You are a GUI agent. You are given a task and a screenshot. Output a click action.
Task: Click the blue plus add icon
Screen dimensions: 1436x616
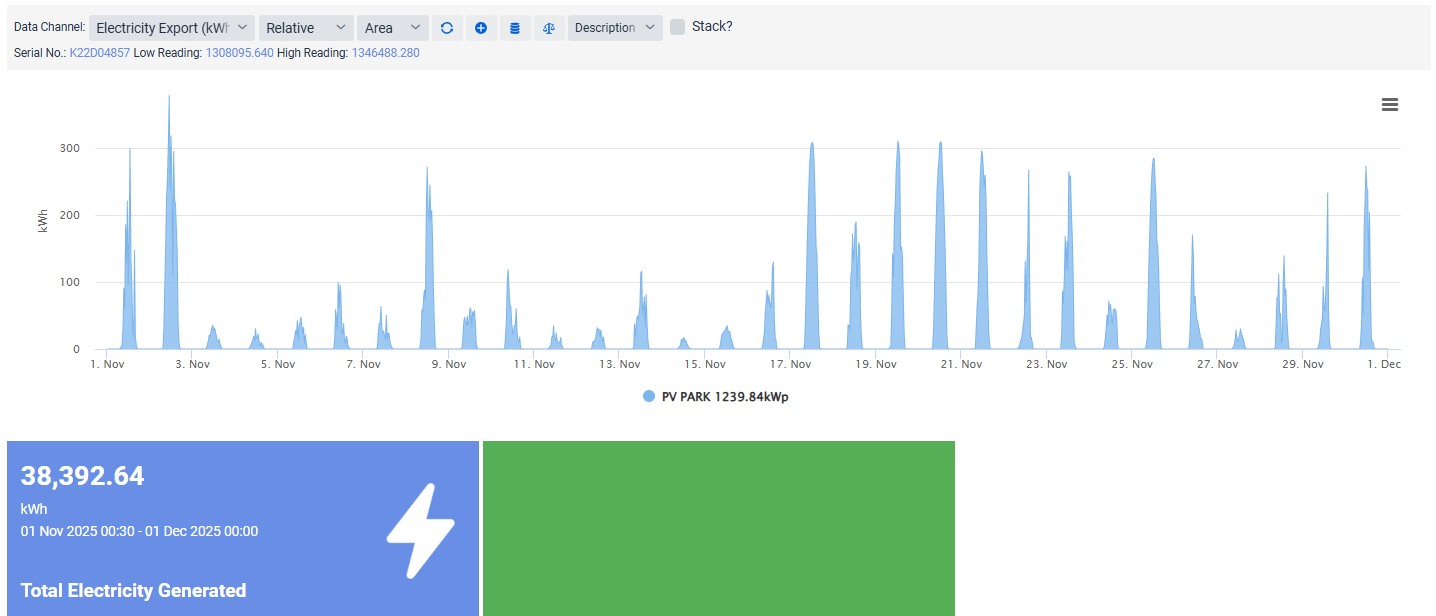tap(481, 28)
